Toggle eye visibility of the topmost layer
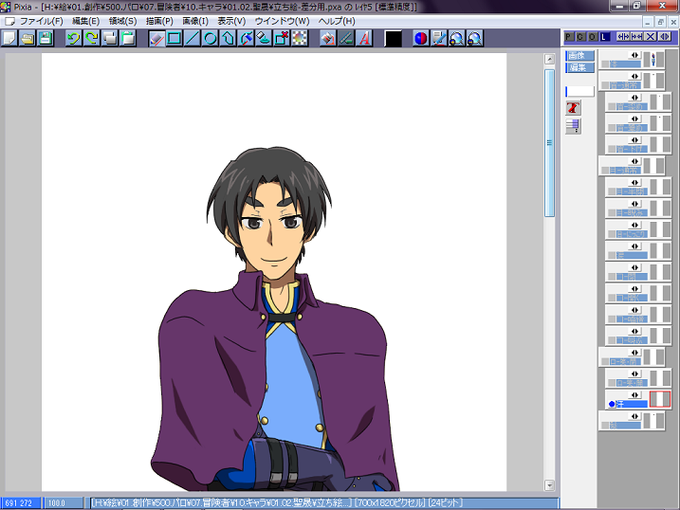 pos(634,55)
